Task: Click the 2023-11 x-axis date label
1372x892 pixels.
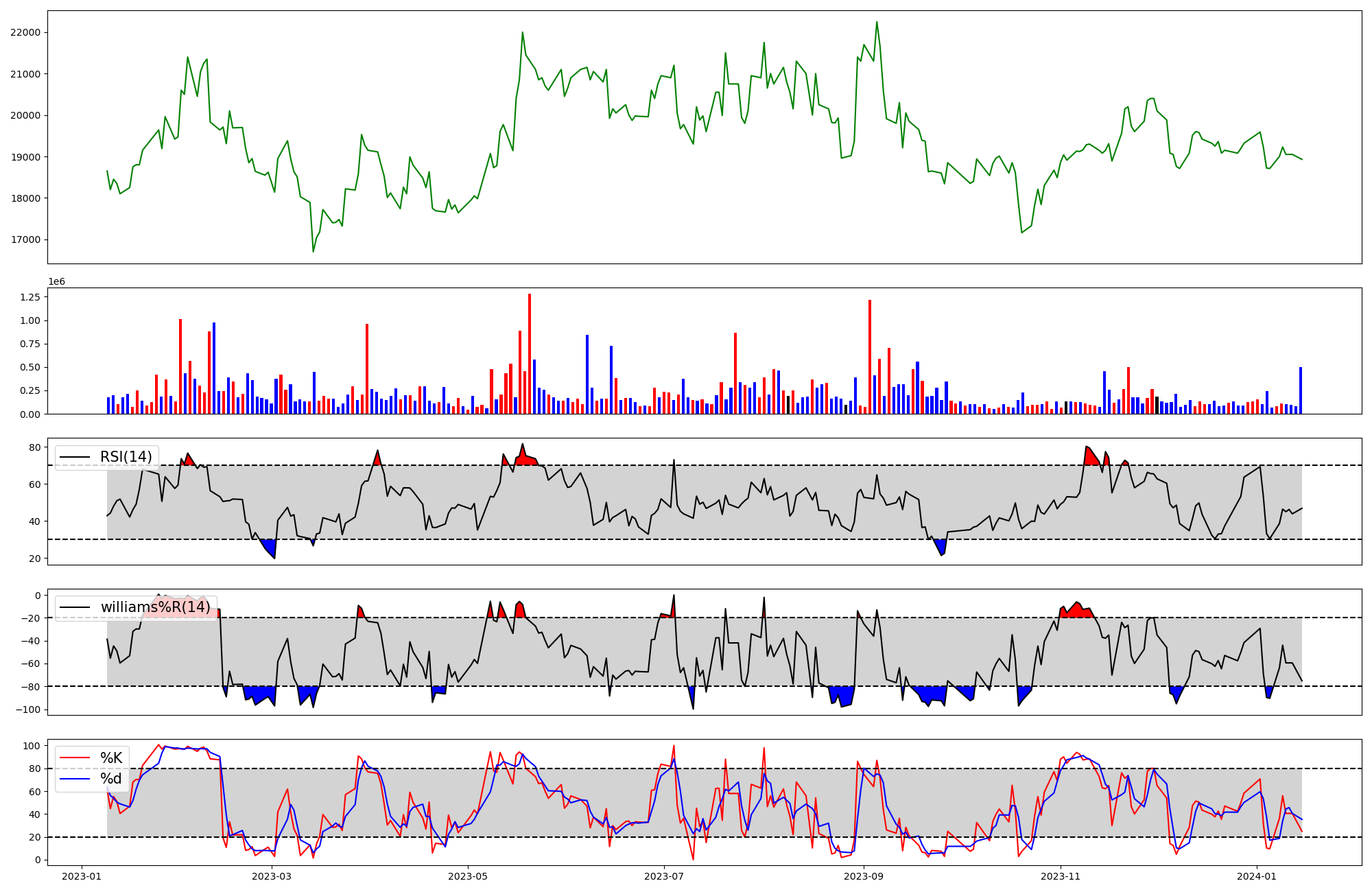Action: coord(1061,876)
